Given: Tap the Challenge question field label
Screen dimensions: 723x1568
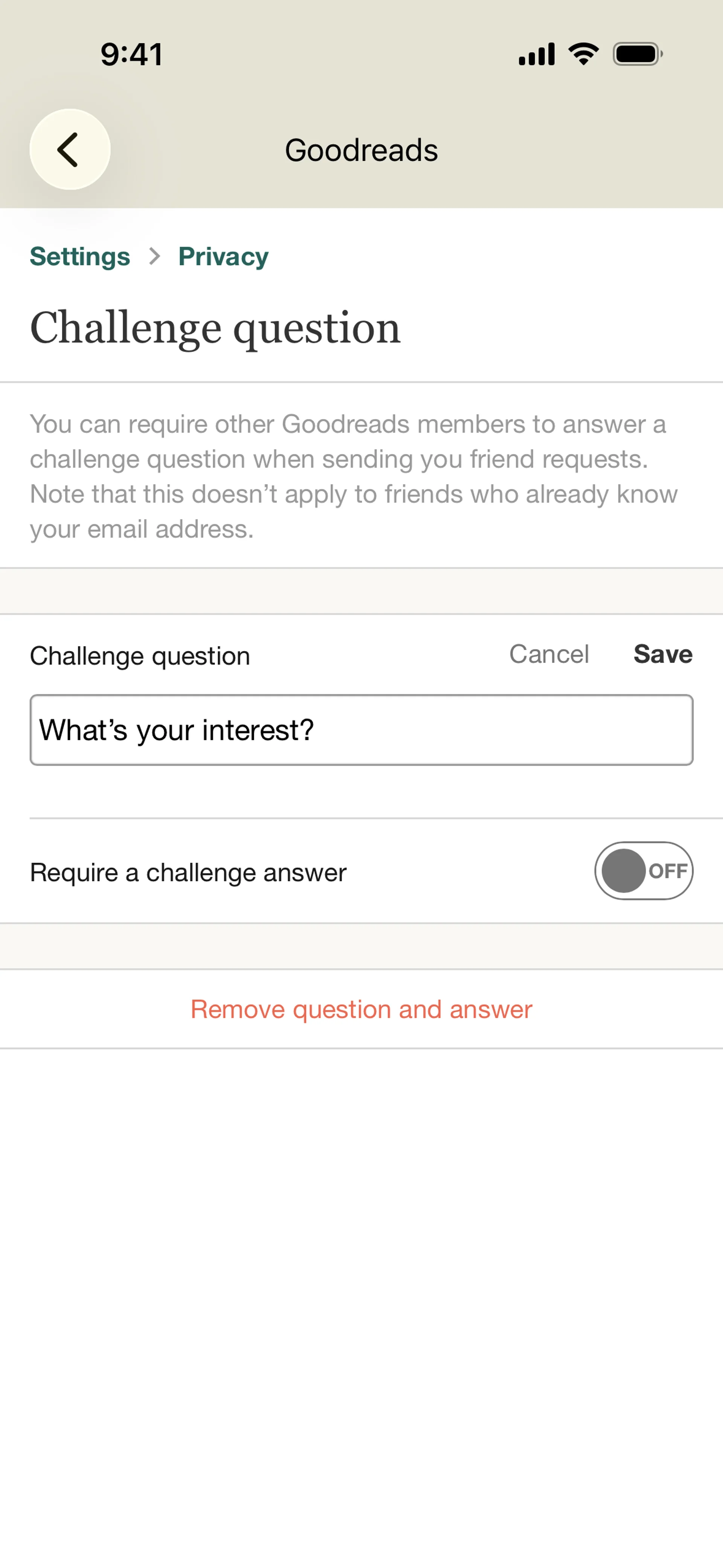Looking at the screenshot, I should point(140,656).
